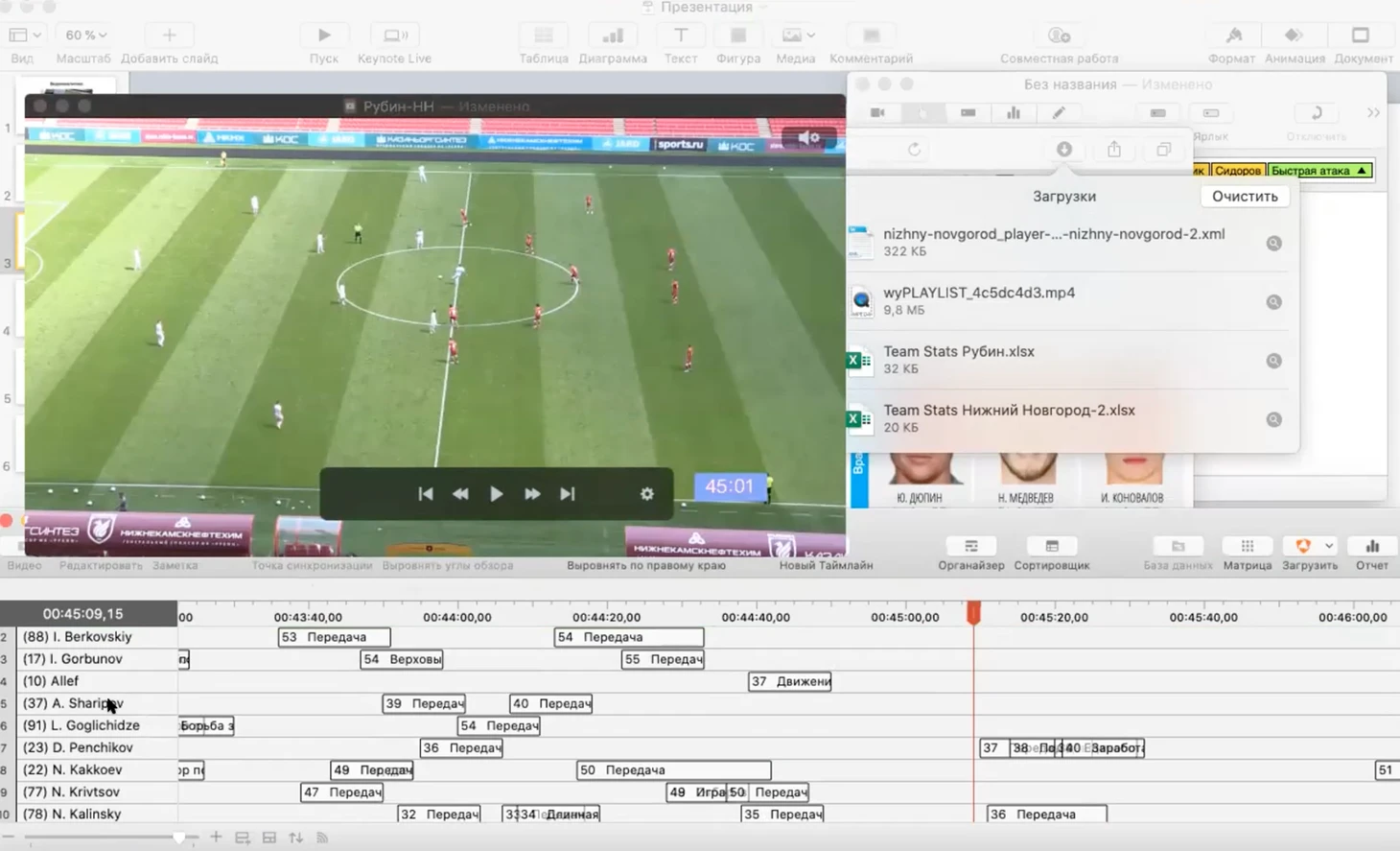Switch to the Формат inspector tab

tap(1232, 43)
